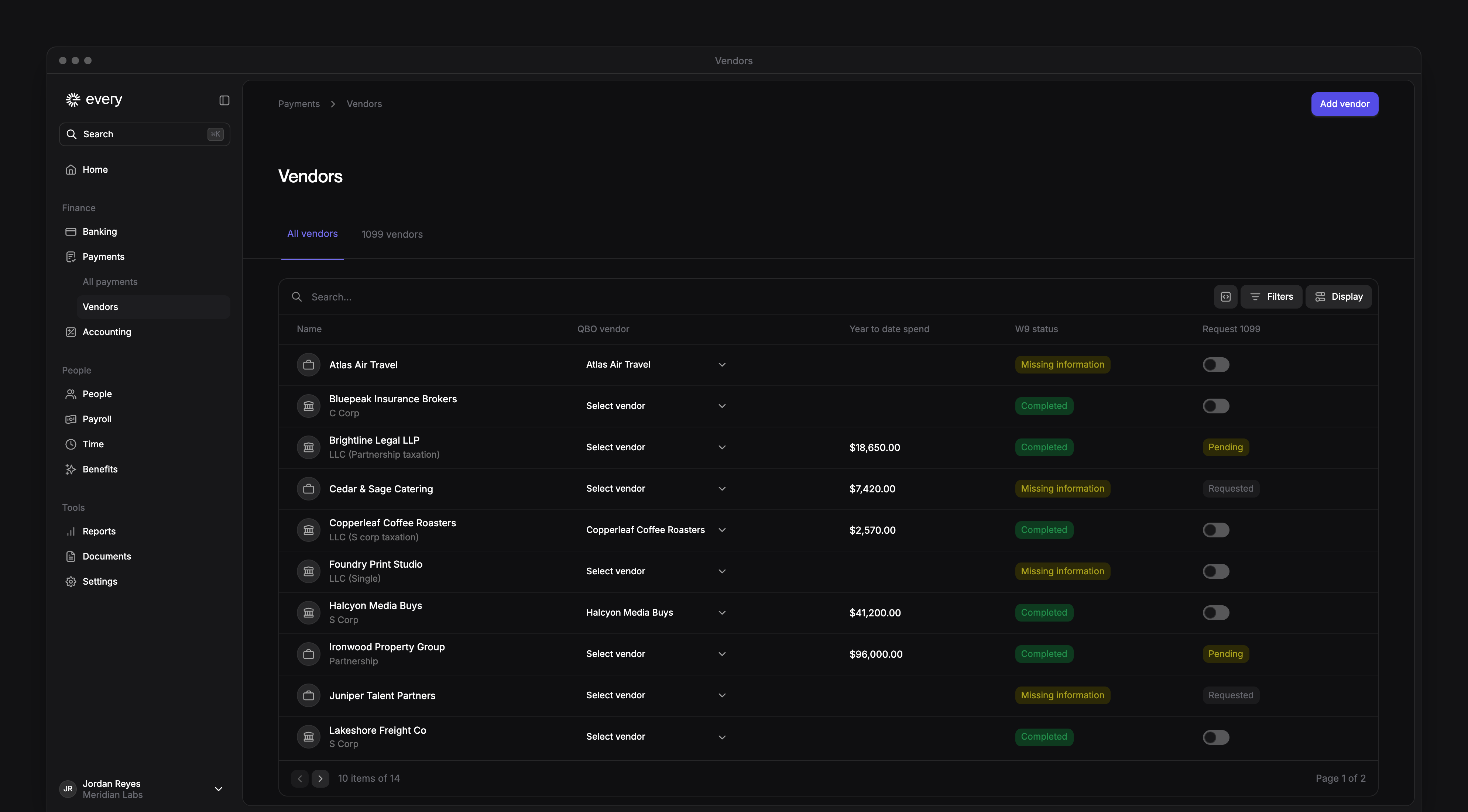Click the Year to date spend column header
Image resolution: width=1468 pixels, height=812 pixels.
click(889, 329)
